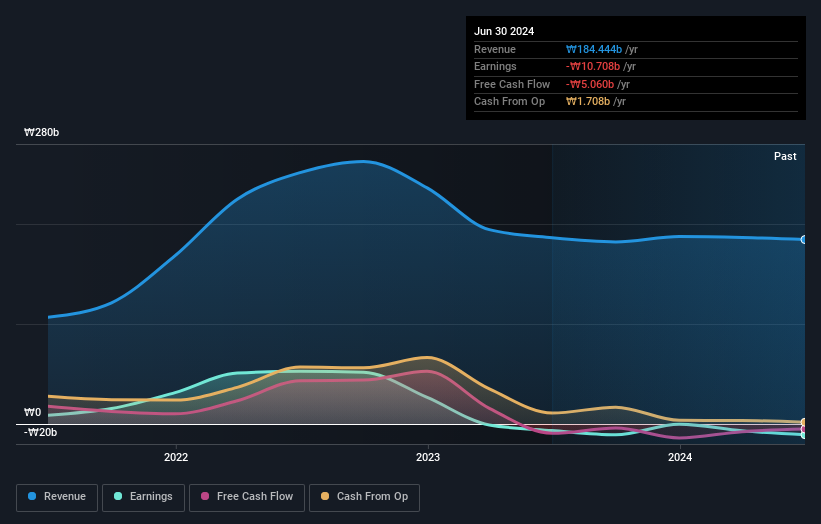The image size is (821, 524).
Task: Select the 2022 x-axis label
Action: tap(176, 457)
